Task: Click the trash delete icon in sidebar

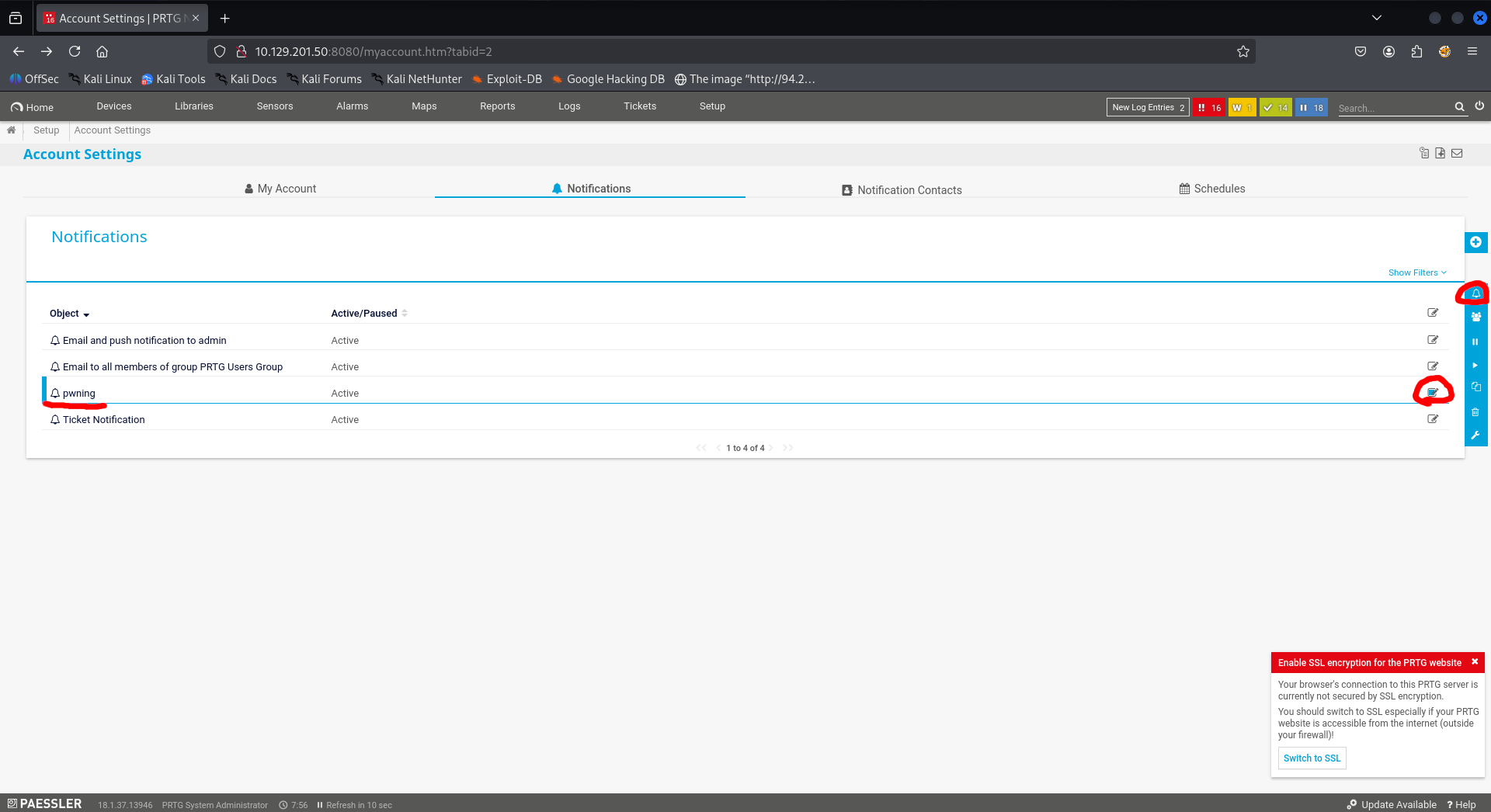Action: (1475, 412)
